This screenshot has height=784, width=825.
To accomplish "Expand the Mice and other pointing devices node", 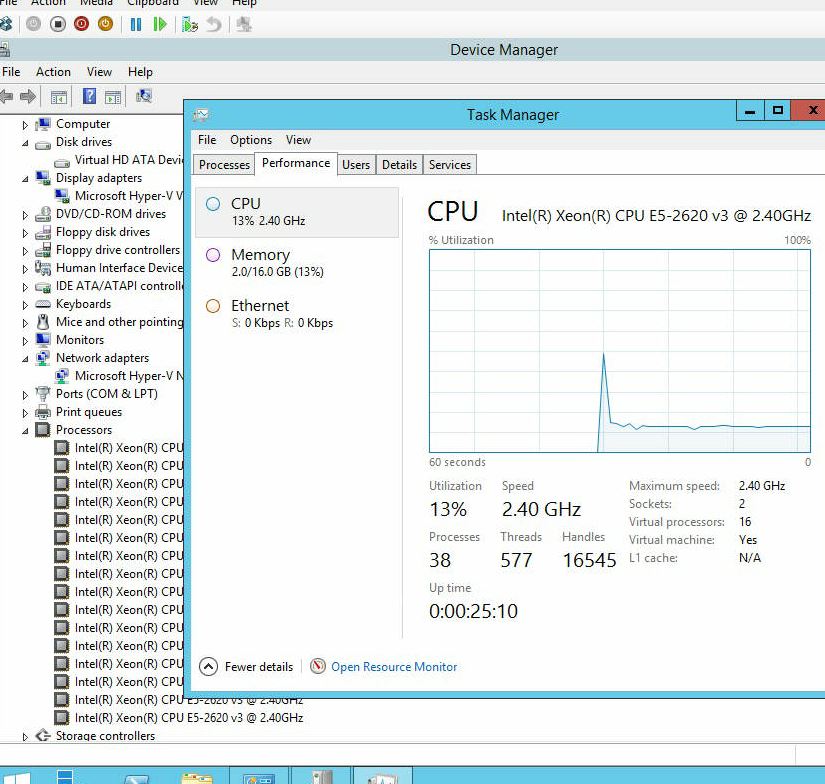I will click(25, 323).
